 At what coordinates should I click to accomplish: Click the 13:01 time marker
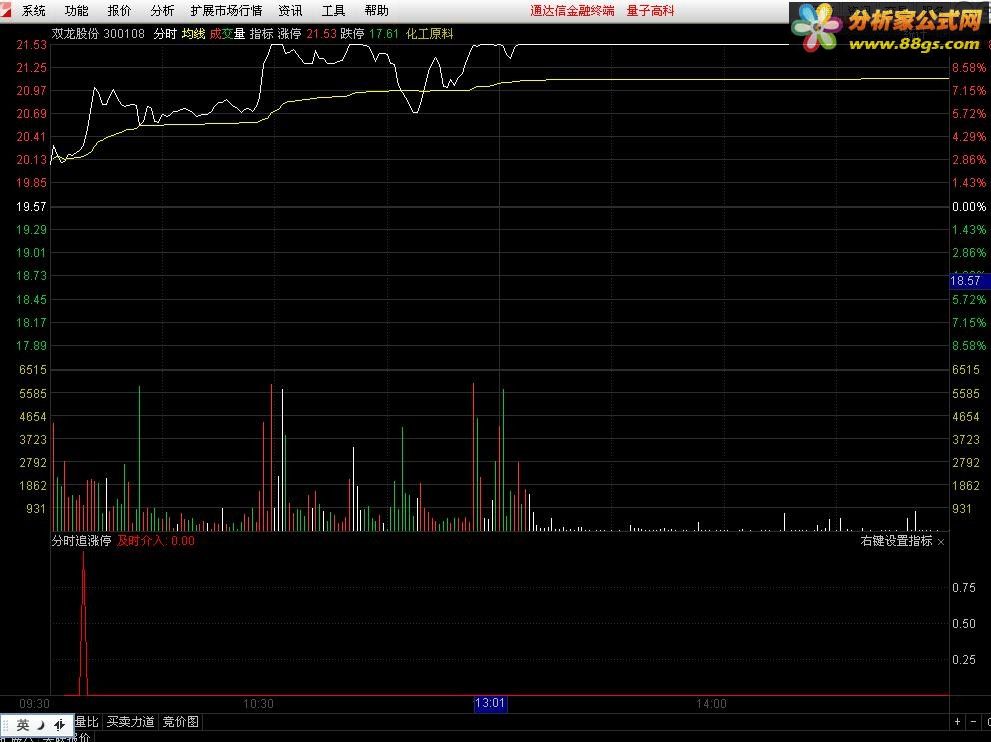[490, 703]
